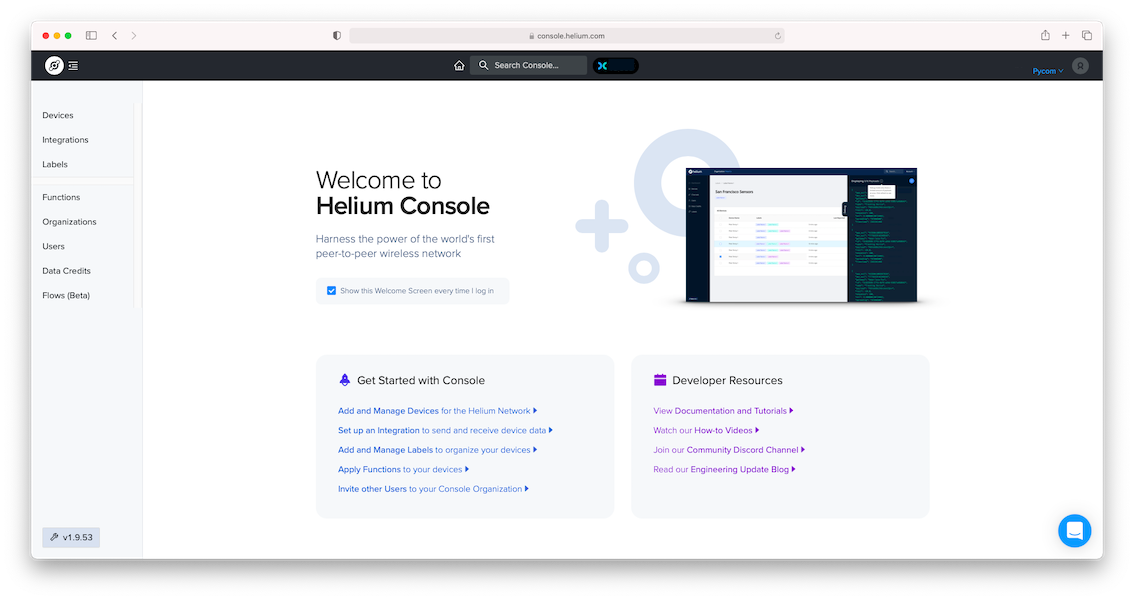Open Devices in the sidebar
Screen dimensions: 1134x600
point(58,116)
